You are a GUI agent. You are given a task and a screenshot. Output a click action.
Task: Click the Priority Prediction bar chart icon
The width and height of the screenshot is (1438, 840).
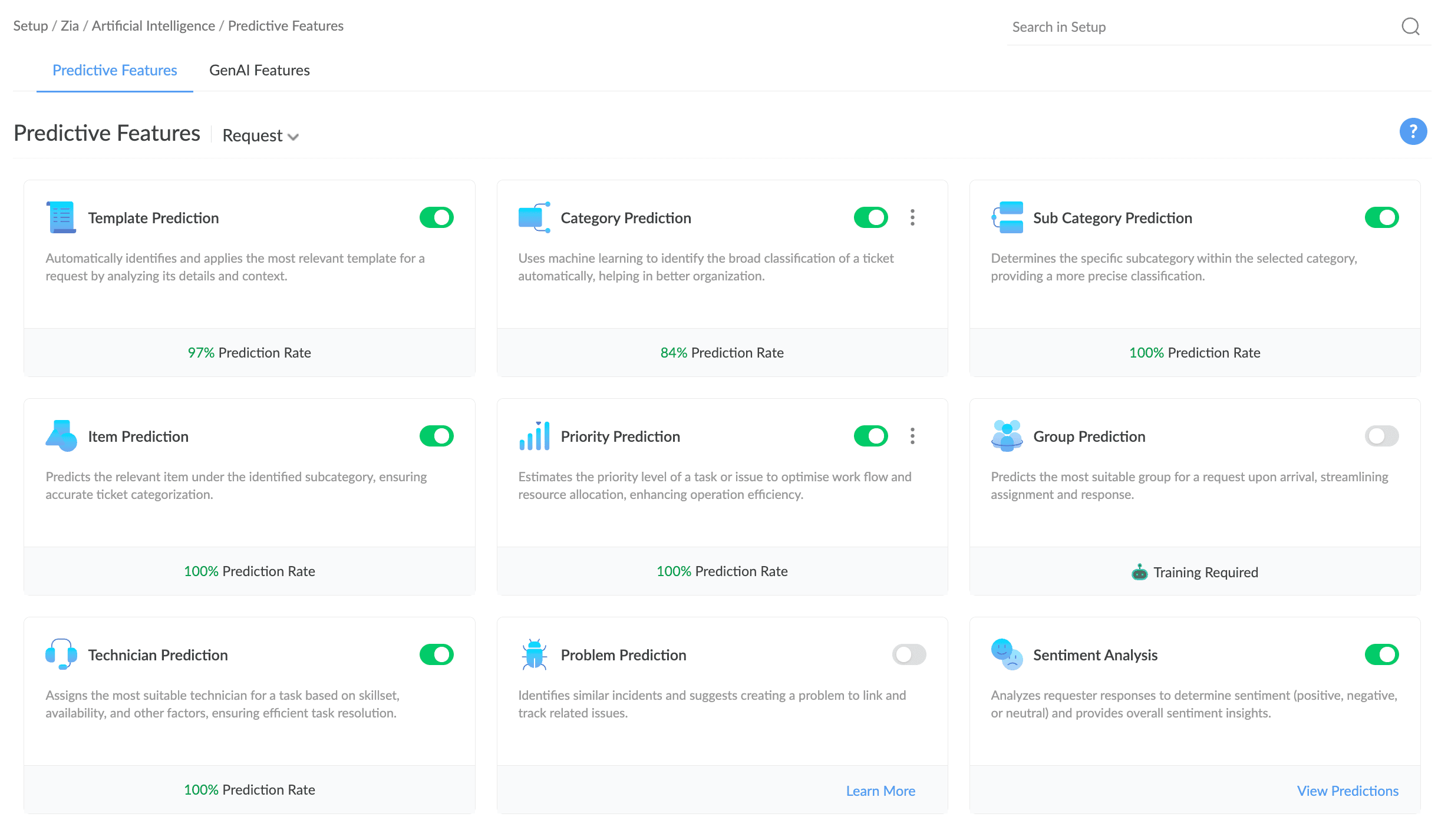pos(534,436)
